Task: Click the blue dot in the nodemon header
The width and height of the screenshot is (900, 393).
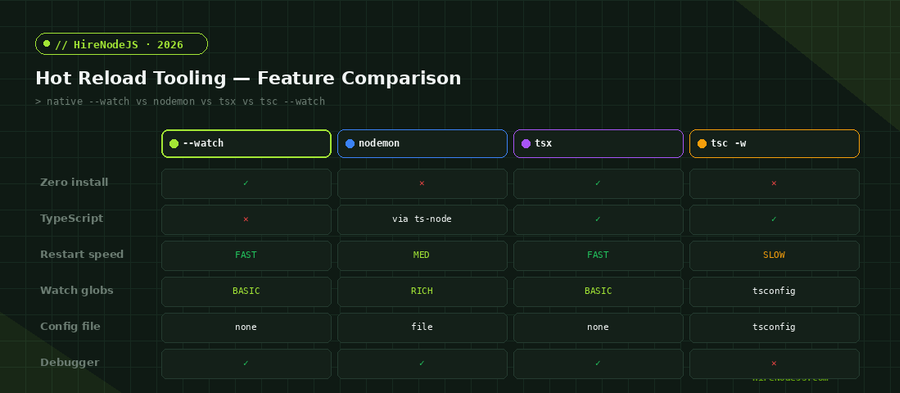Action: 350,143
